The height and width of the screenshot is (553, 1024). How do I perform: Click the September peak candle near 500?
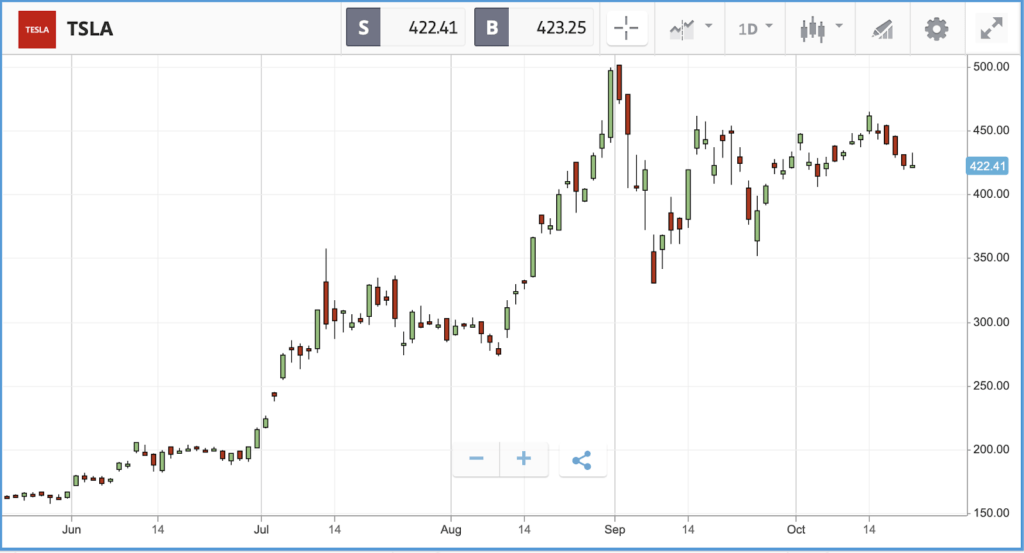click(x=619, y=82)
